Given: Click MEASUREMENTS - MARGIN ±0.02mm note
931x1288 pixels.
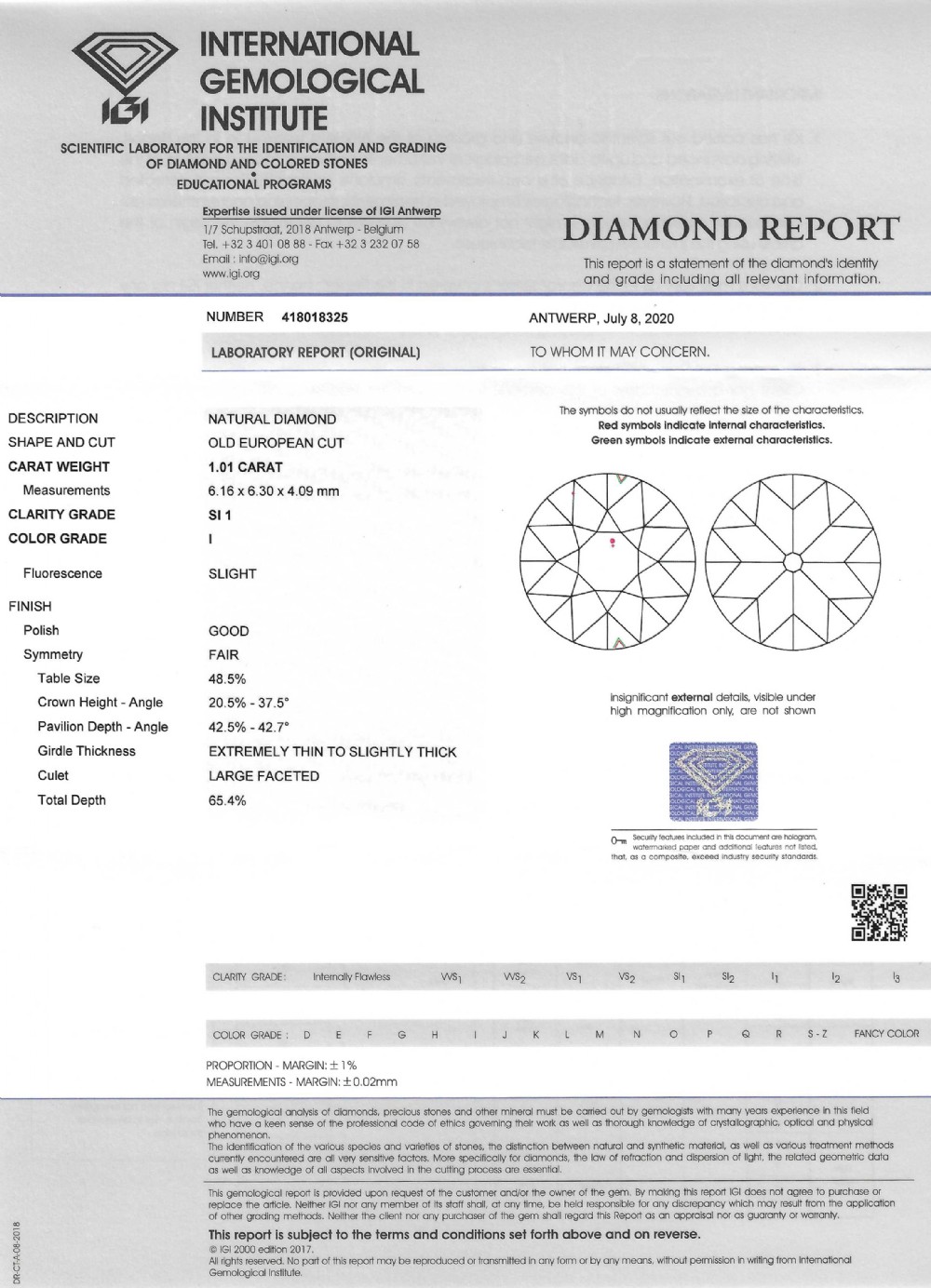Looking at the screenshot, I should click(302, 1082).
